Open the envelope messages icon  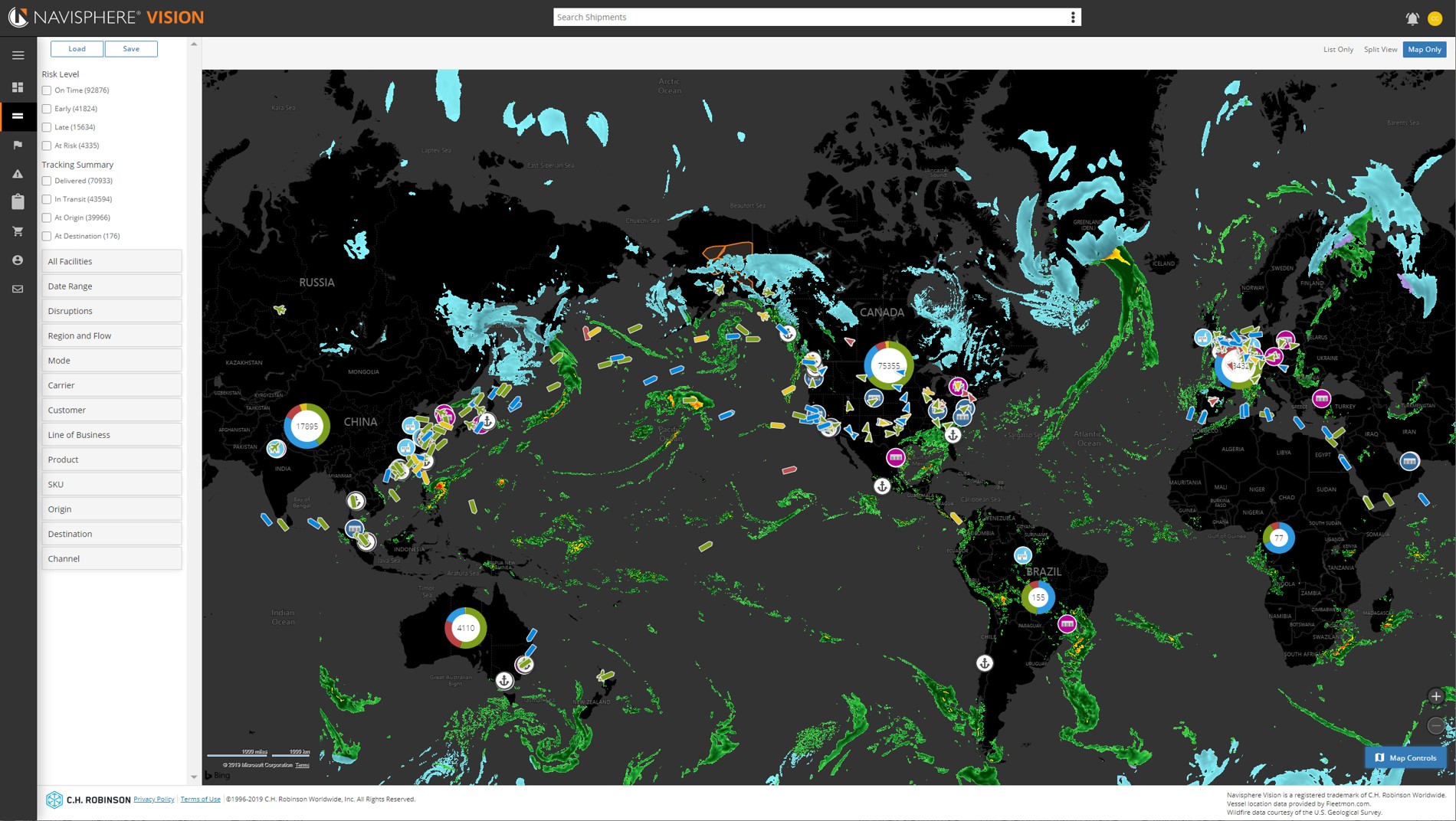coord(18,289)
